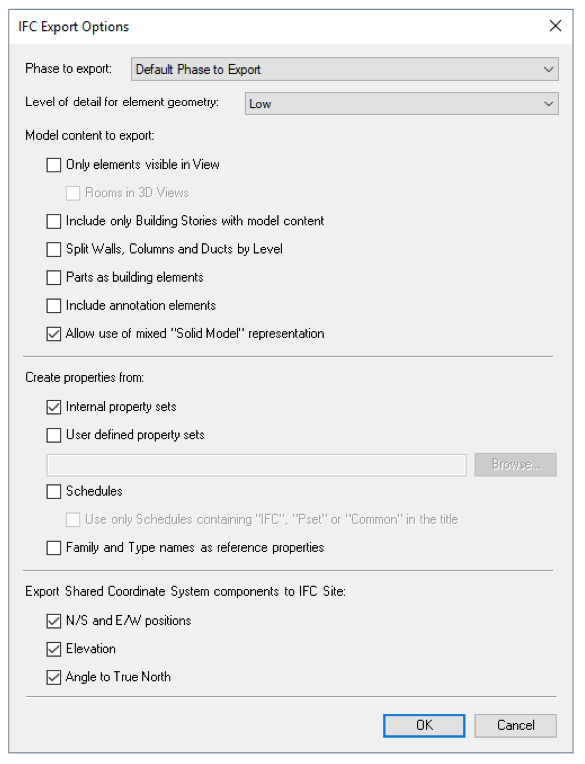Confirm with the OK button
The height and width of the screenshot is (764, 585).
[x=424, y=726]
